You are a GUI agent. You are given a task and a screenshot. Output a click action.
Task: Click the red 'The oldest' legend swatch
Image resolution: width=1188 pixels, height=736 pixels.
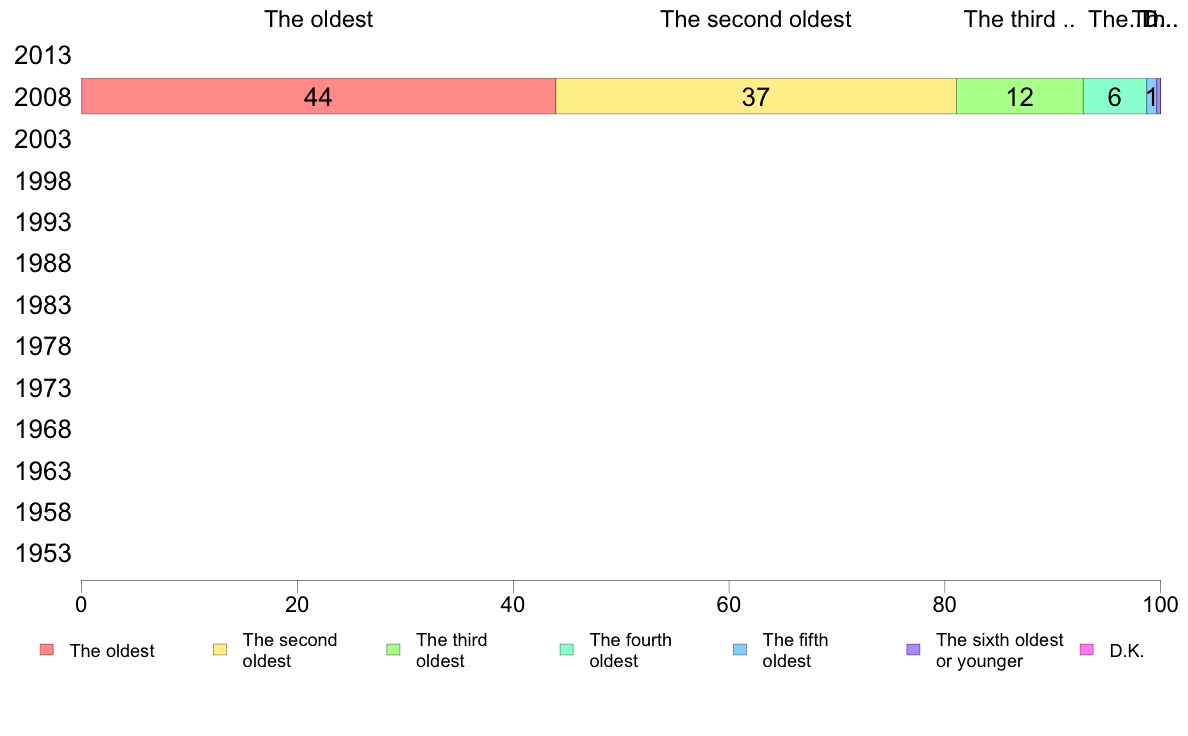pyautogui.click(x=47, y=650)
